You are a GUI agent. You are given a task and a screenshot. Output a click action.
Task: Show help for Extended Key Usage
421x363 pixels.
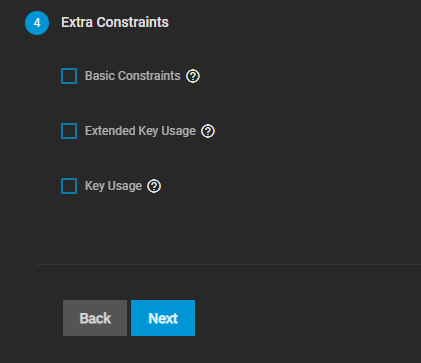coord(208,131)
